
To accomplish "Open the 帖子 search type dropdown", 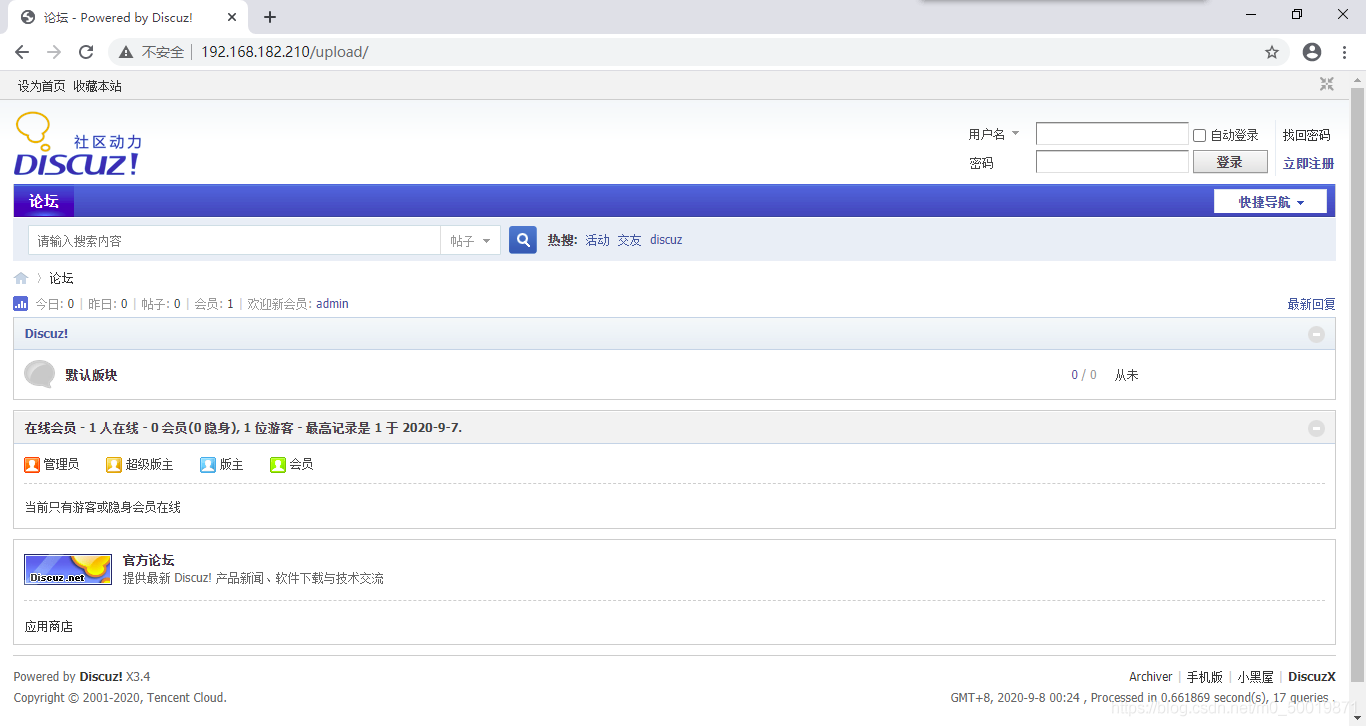I will click(470, 241).
